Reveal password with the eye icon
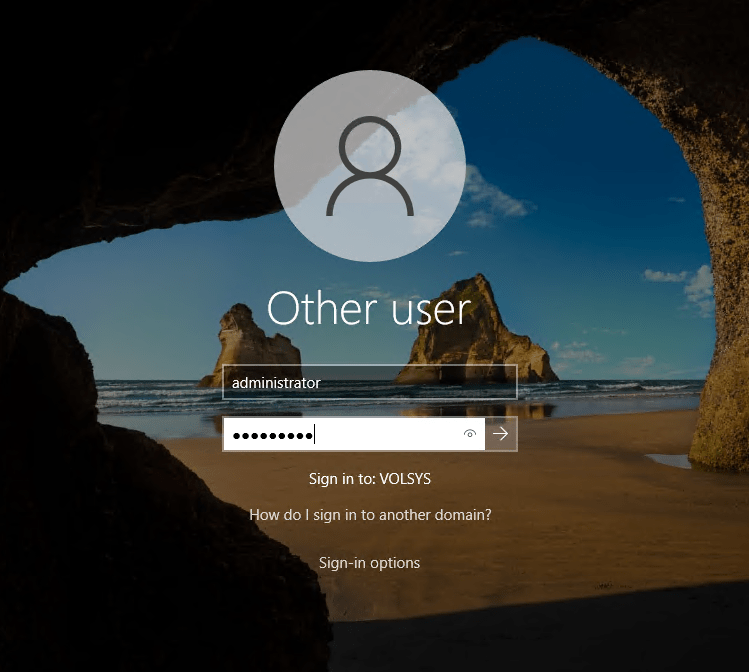This screenshot has width=749, height=672. pos(469,434)
